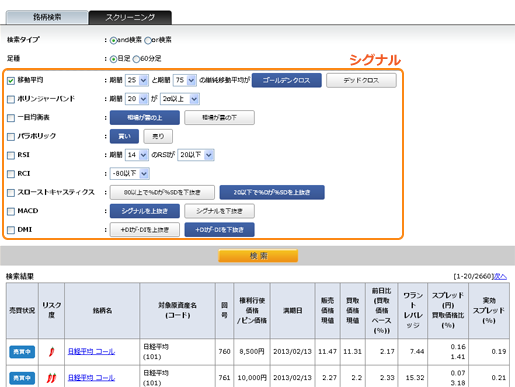Choose the 相場が雲の上 button
This screenshot has height=387, width=515.
(x=145, y=118)
